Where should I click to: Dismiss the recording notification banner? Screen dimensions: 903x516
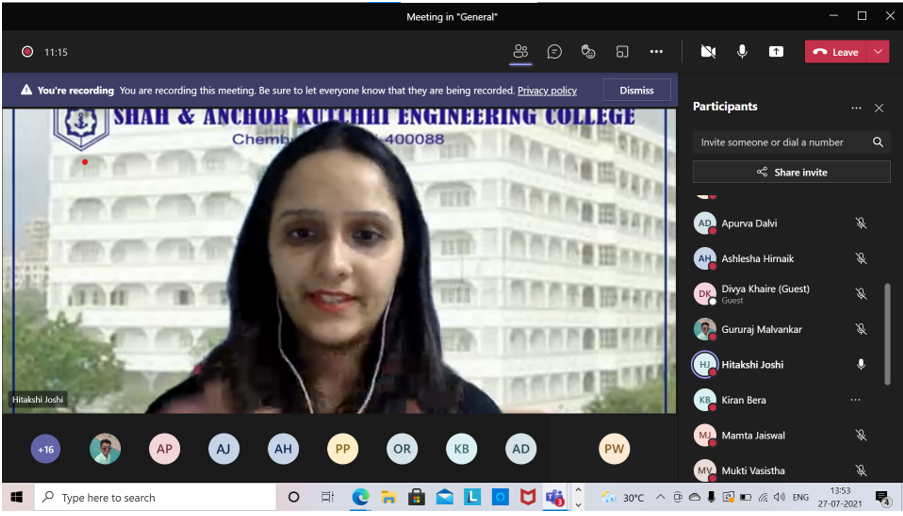(x=636, y=90)
